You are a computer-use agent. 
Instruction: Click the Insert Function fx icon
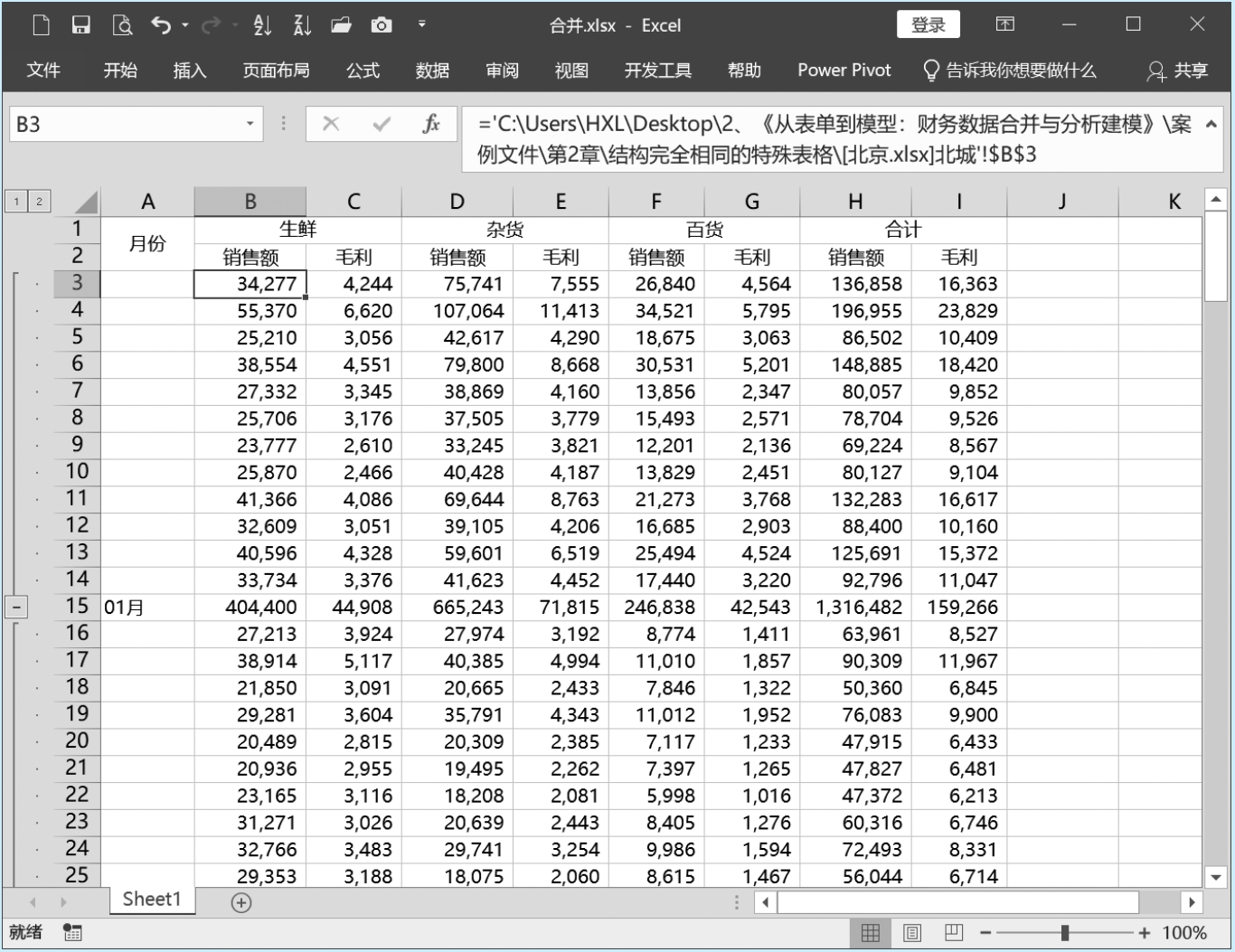431,124
